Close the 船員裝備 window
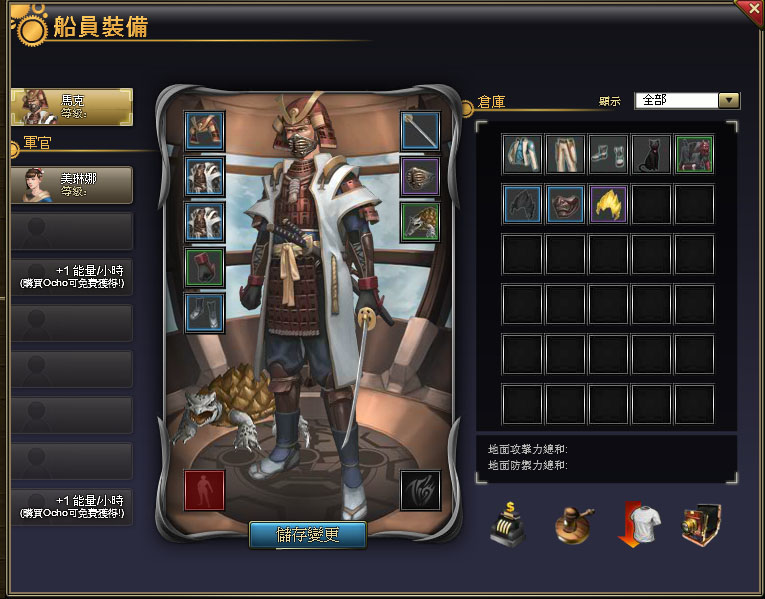 752,11
